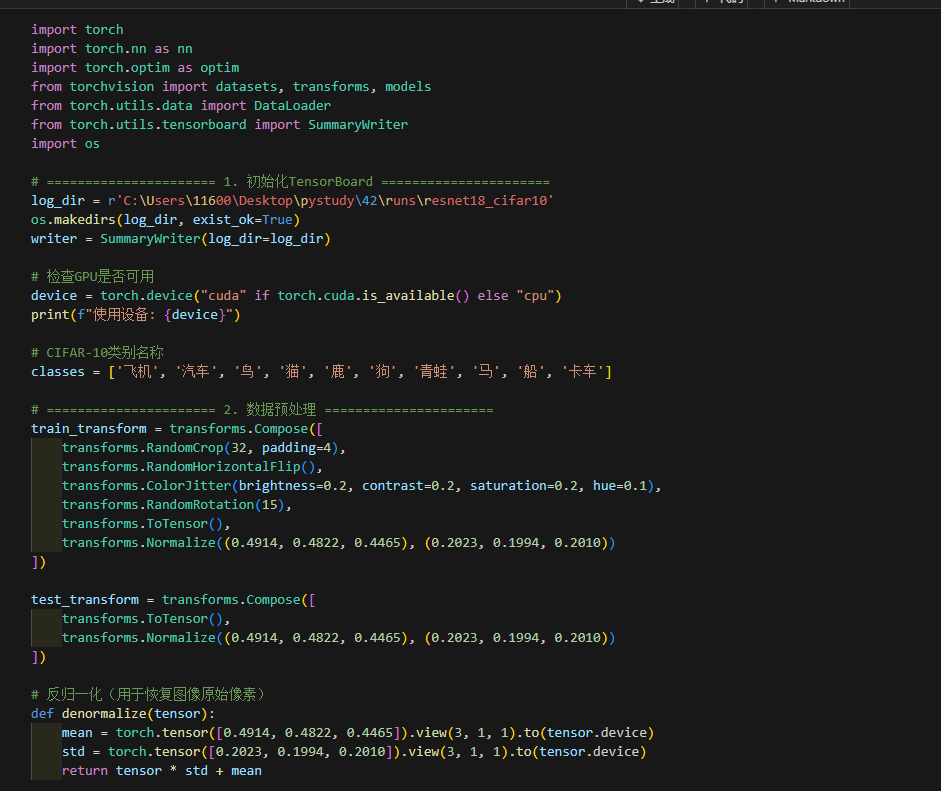Click 'classes' variable name
Viewport: 941px width, 791px height.
click(58, 371)
